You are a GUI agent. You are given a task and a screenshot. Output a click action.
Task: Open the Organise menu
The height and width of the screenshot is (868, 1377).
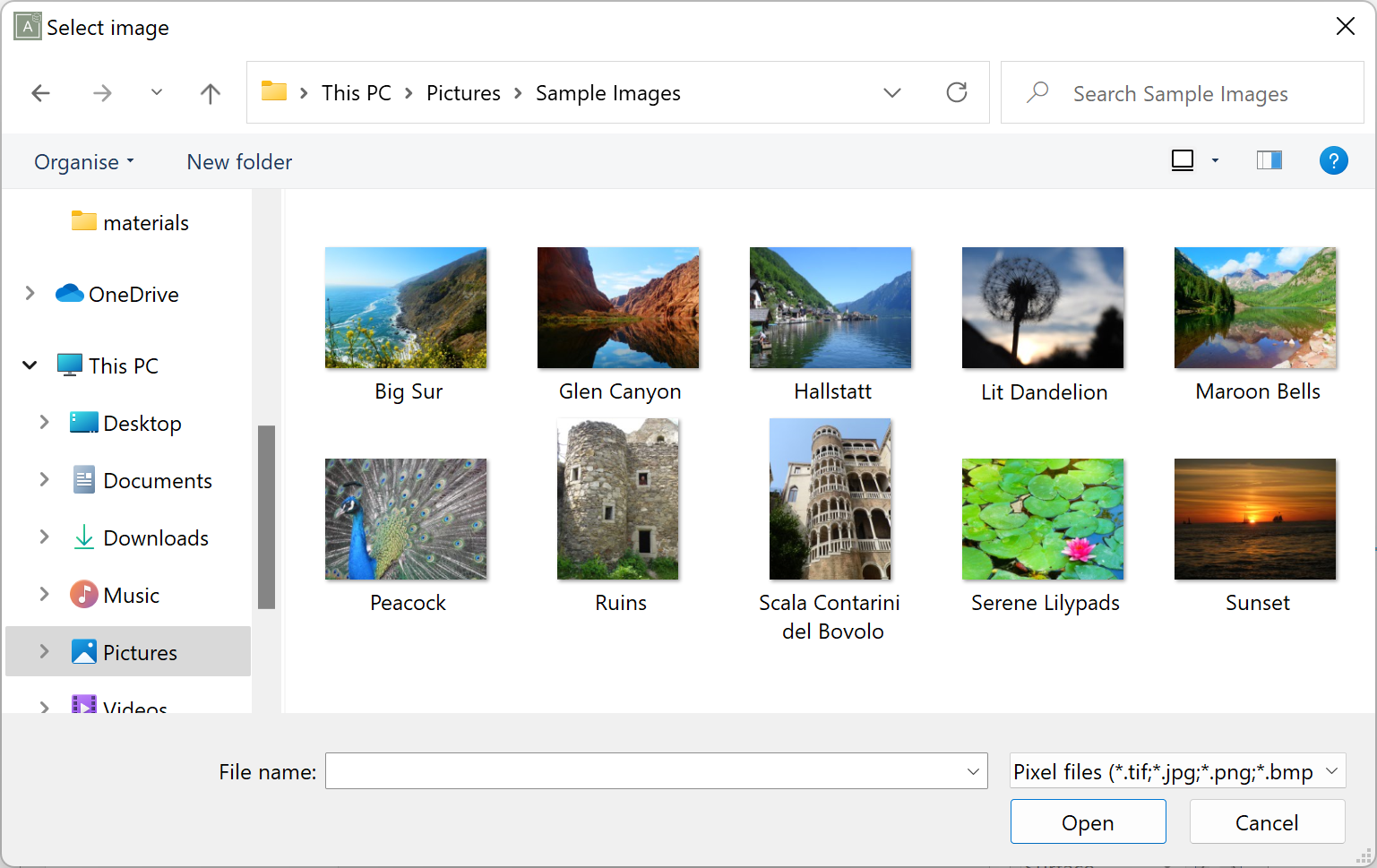[x=83, y=162]
